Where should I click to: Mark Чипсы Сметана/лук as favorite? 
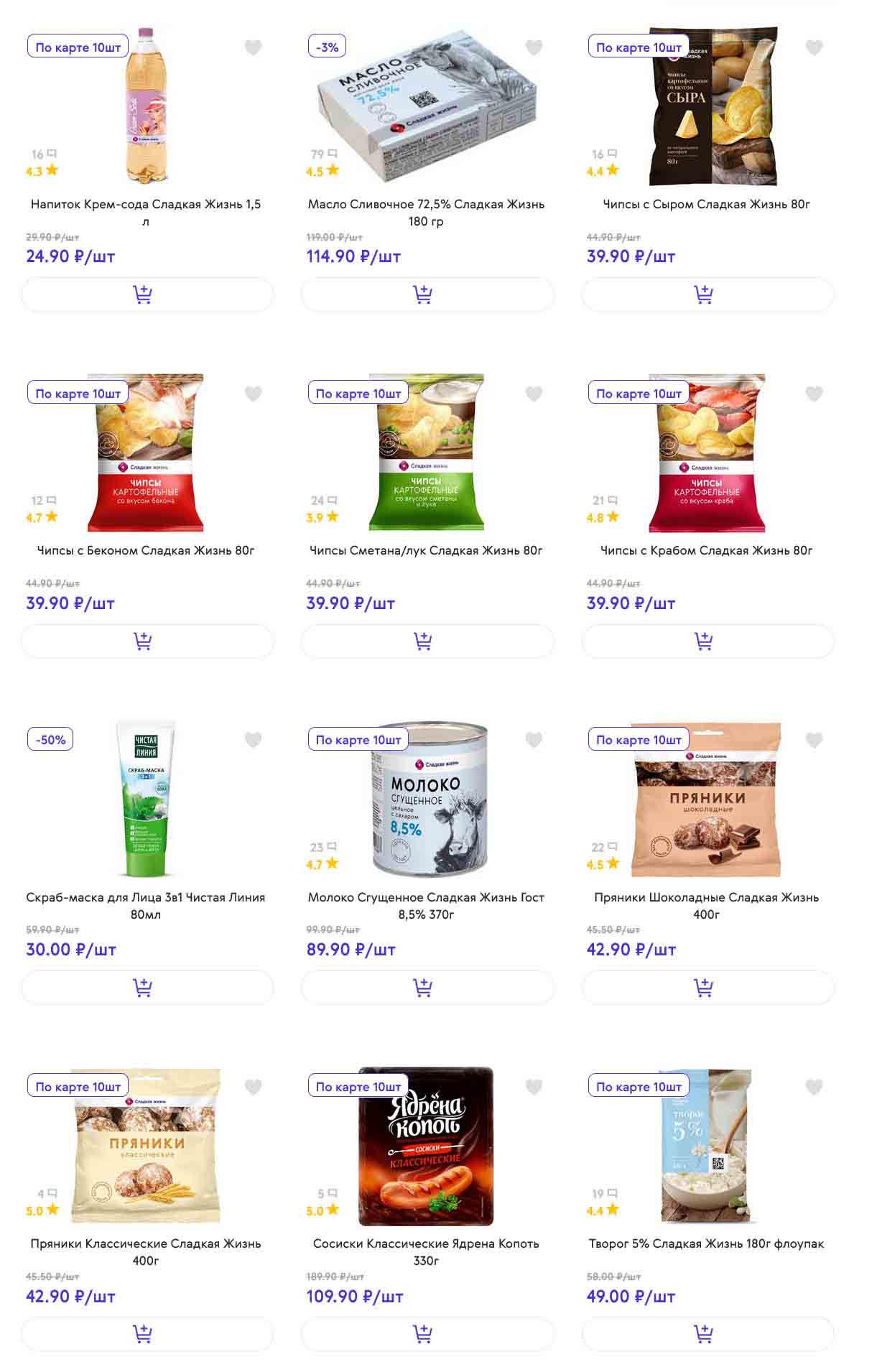(534, 394)
